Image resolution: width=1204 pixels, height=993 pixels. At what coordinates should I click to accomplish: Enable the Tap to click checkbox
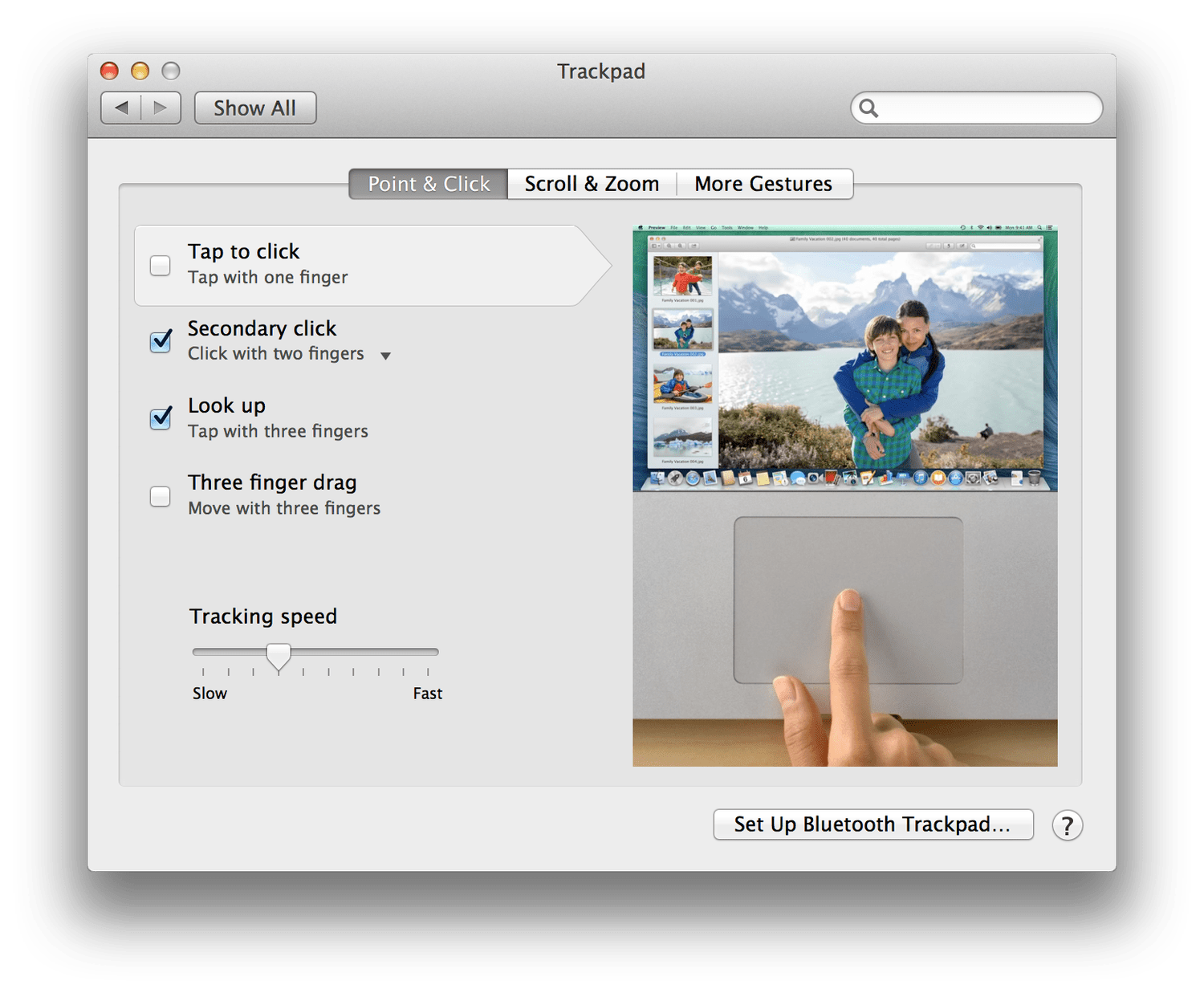point(161,265)
